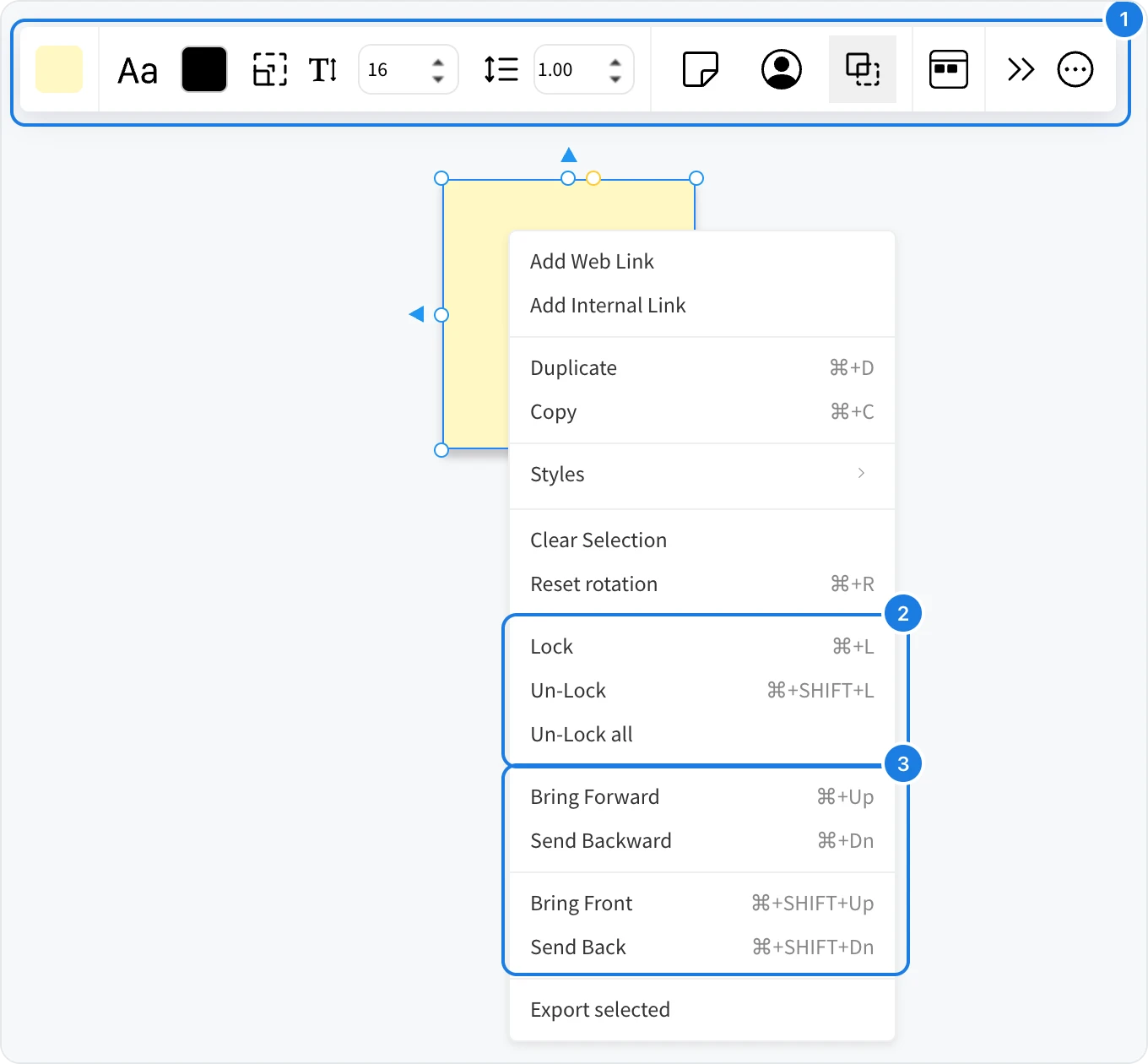Select Add Internal Link
This screenshot has height=1064, width=1148.
click(x=702, y=306)
